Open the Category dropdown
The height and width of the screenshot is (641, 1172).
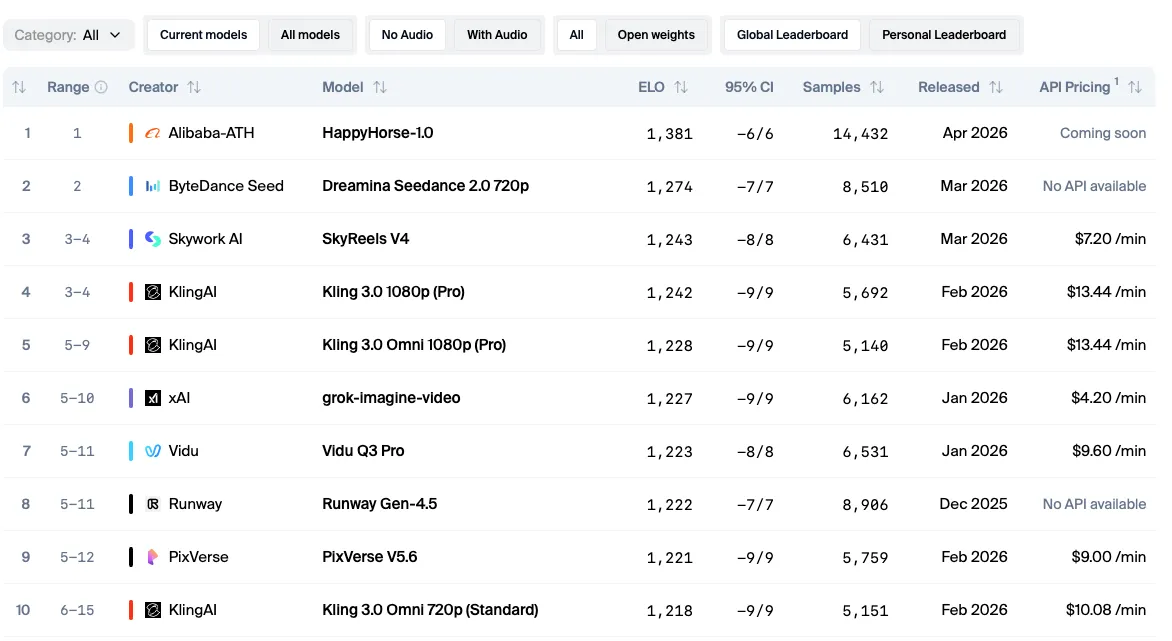(68, 35)
